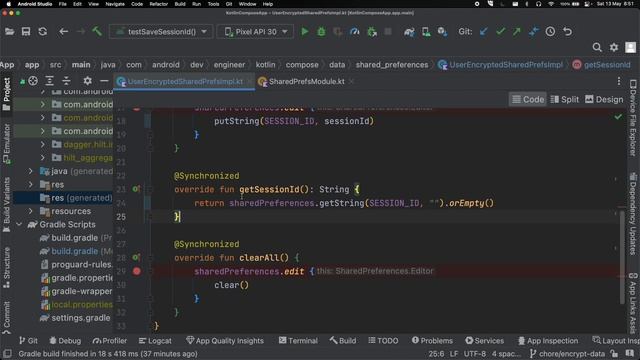The width and height of the screenshot is (640, 360).
Task: Switch editor to Design view
Action: pos(604,100)
